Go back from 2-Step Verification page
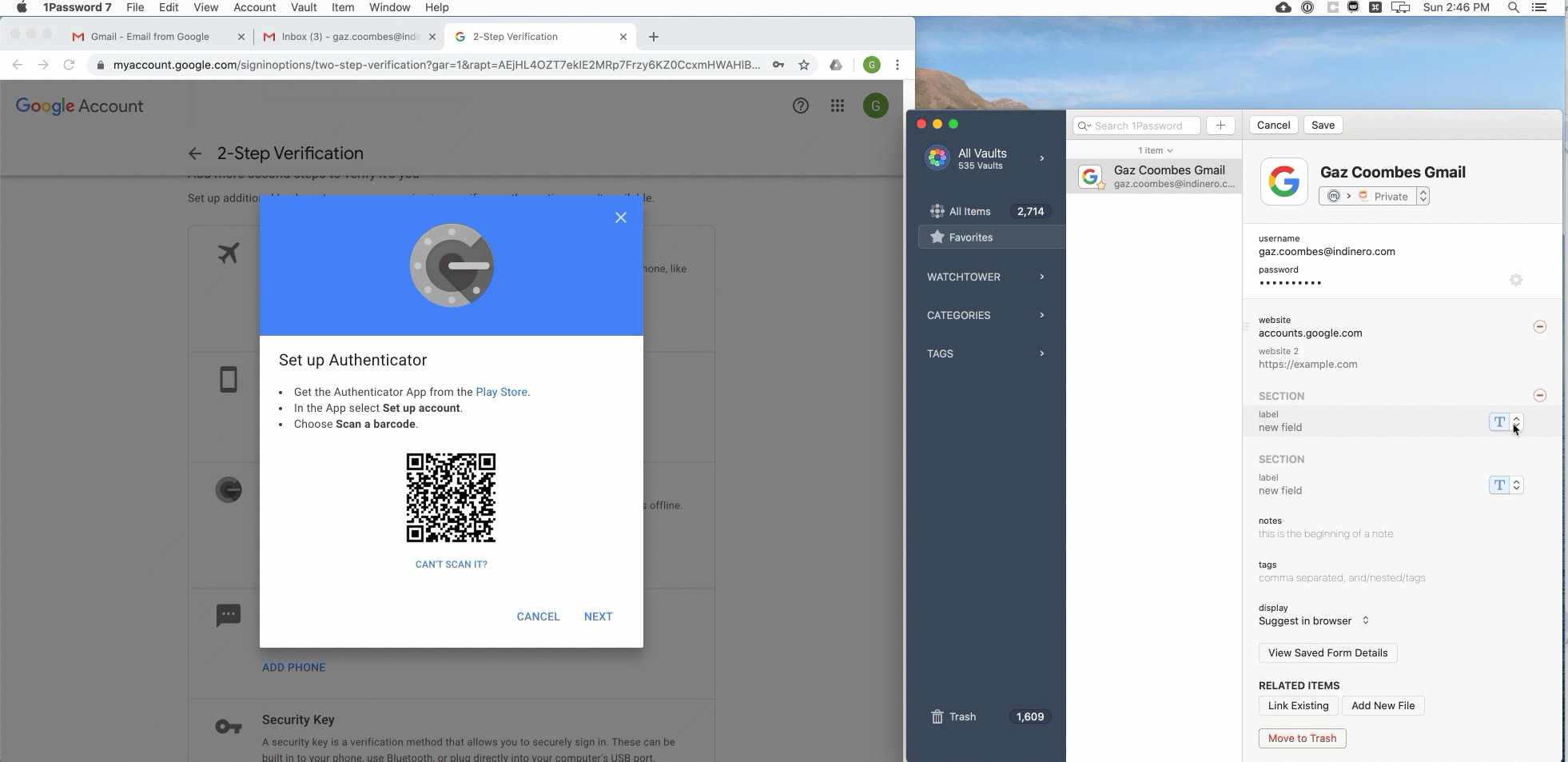The height and width of the screenshot is (762, 1568). point(195,154)
